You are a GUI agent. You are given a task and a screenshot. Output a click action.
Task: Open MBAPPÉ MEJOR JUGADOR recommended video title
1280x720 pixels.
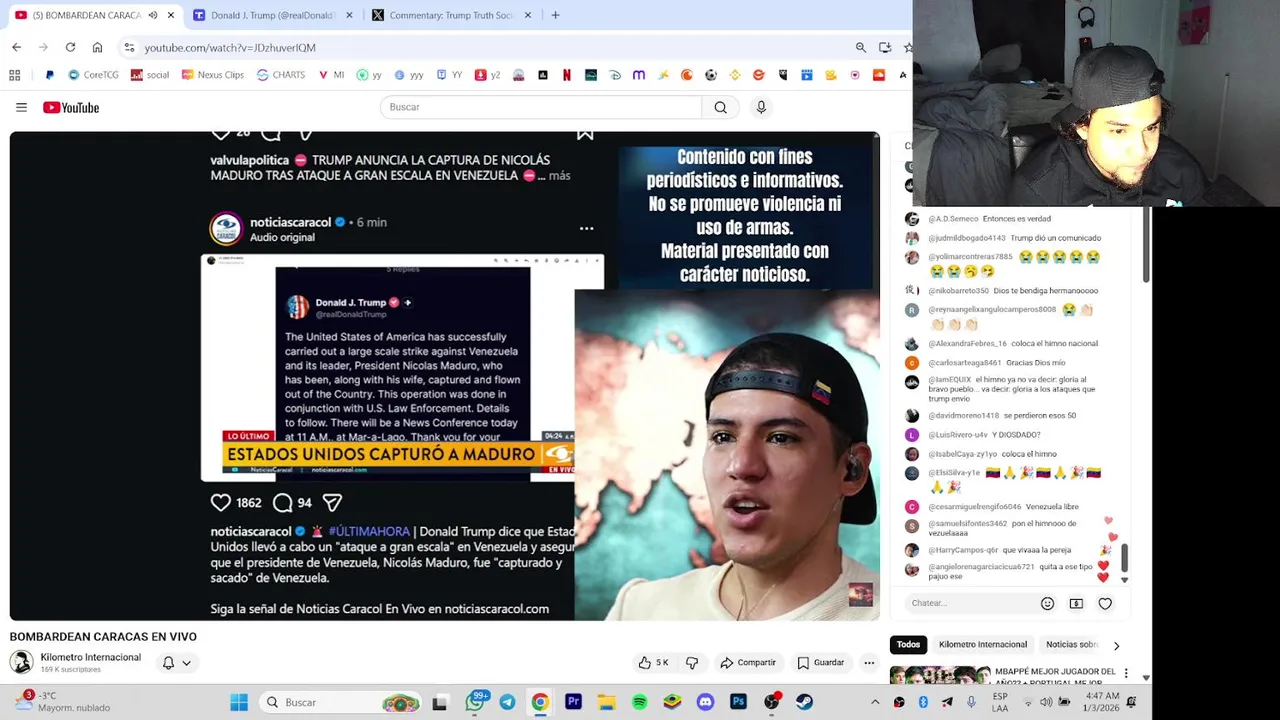(1055, 677)
